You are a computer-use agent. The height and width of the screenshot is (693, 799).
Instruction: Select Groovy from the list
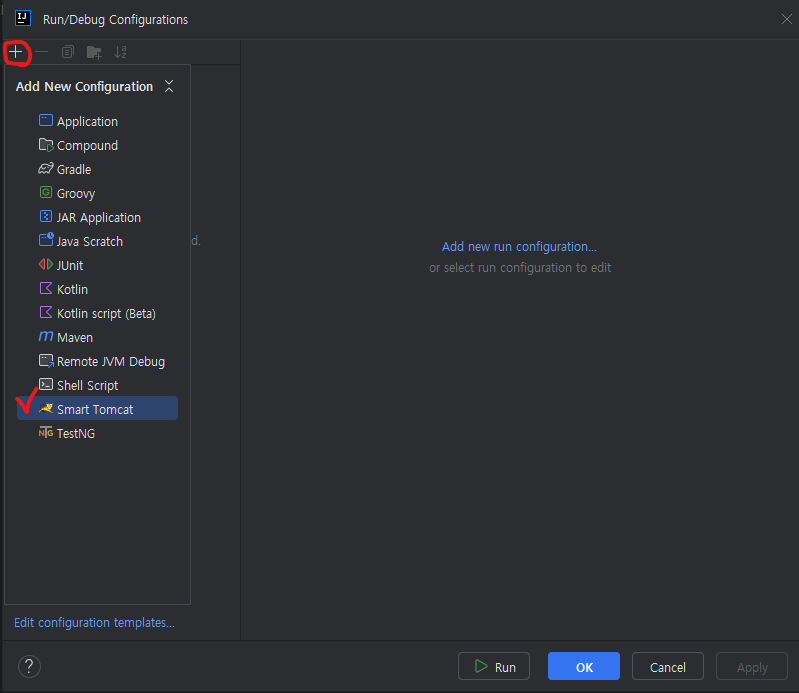97,193
